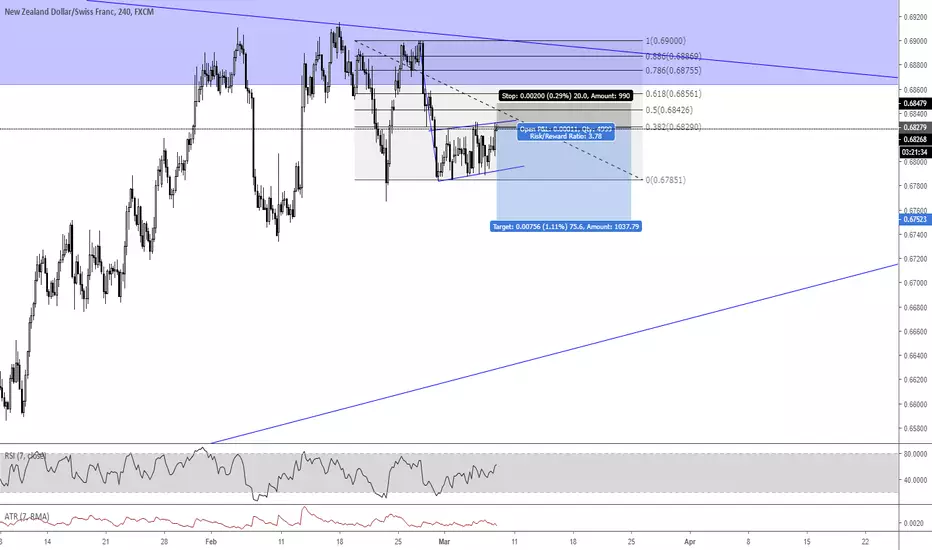Click the 0.69200 price axis tick

click(x=915, y=17)
